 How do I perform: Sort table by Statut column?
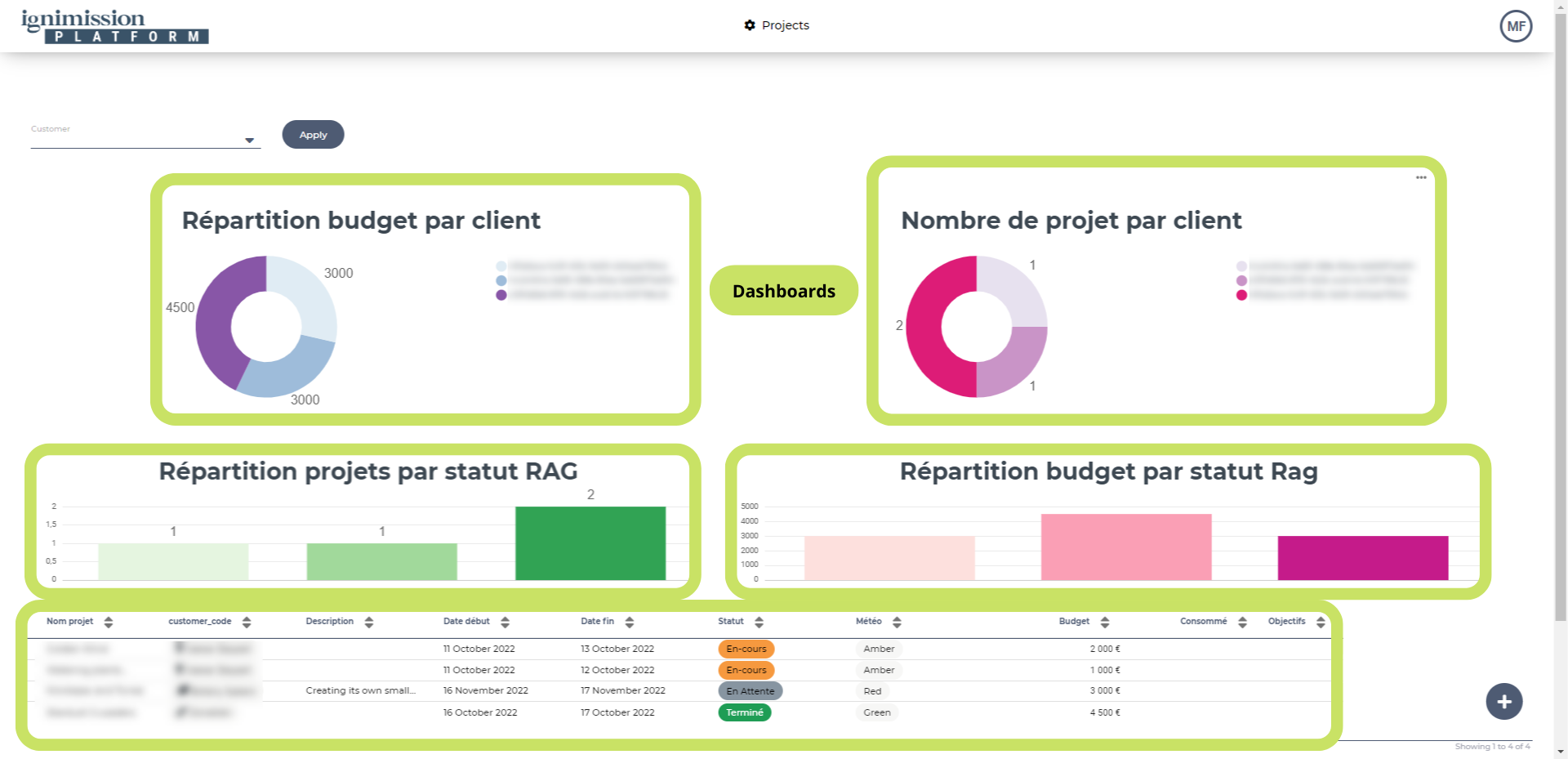point(759,623)
